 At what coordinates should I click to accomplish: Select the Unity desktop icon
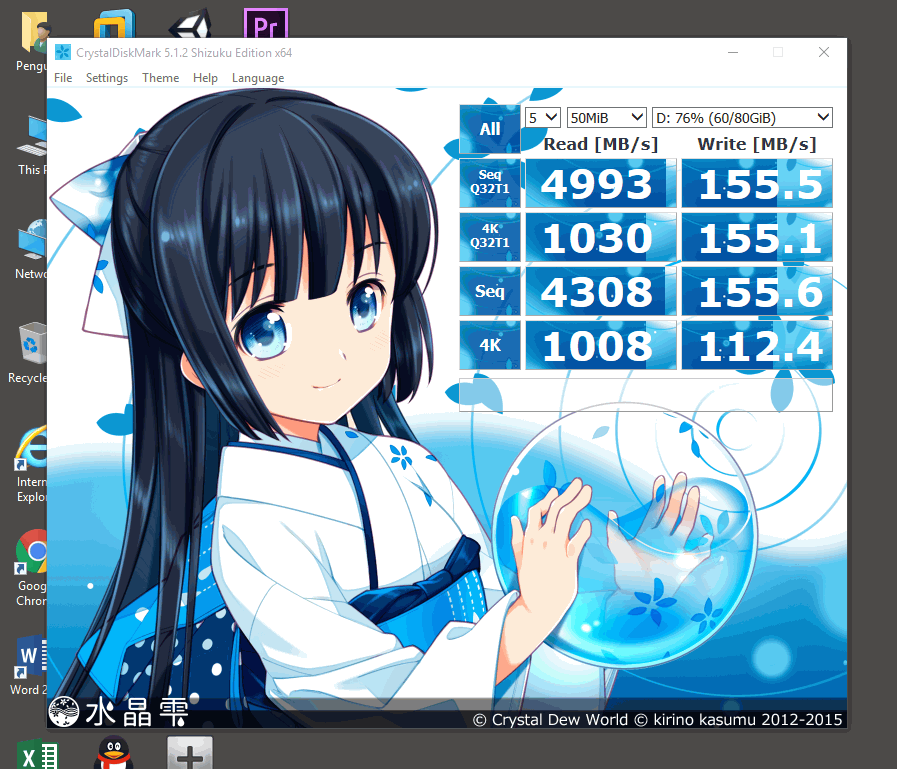coord(191,25)
